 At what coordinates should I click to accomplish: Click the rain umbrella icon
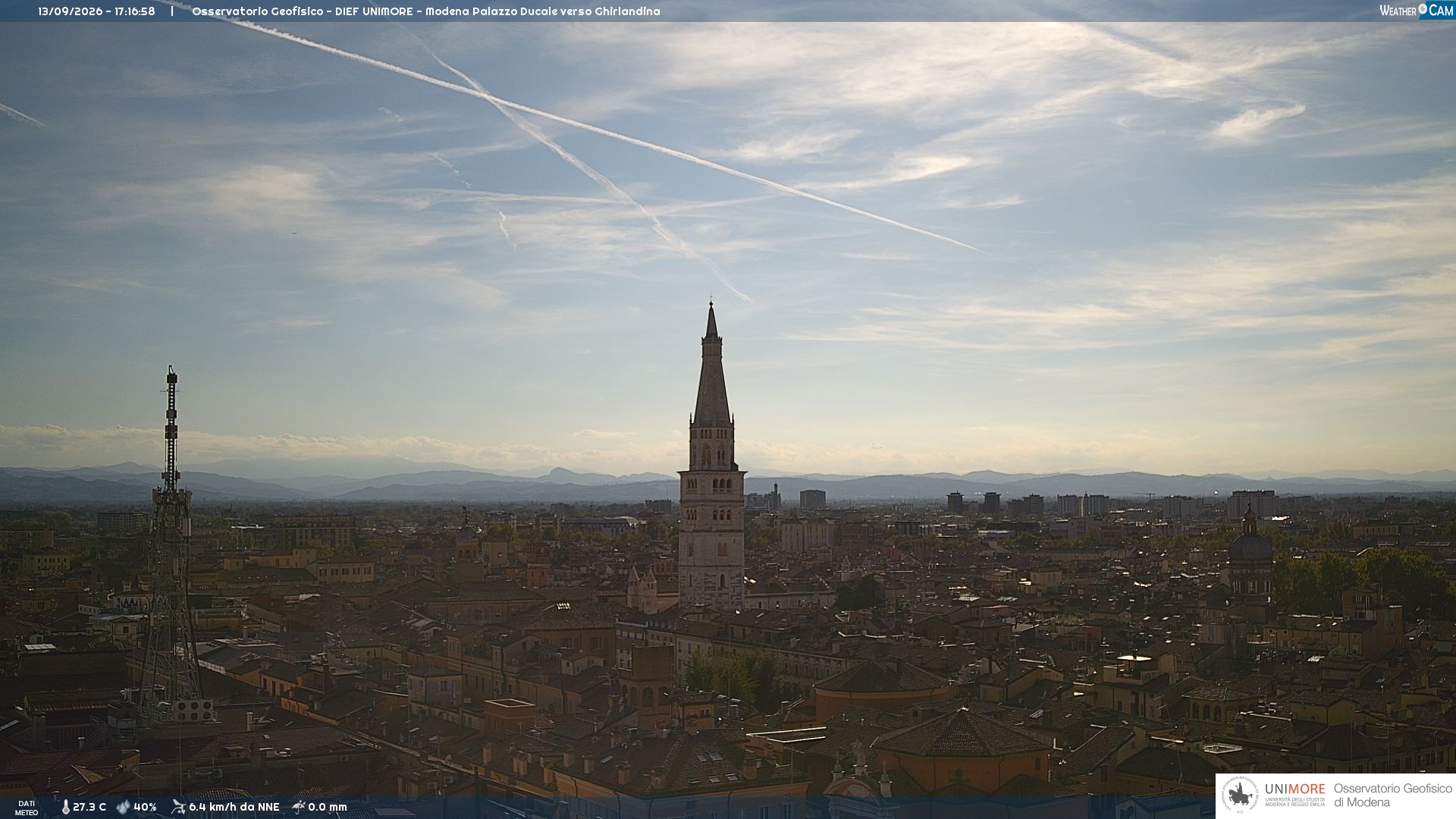click(x=298, y=807)
